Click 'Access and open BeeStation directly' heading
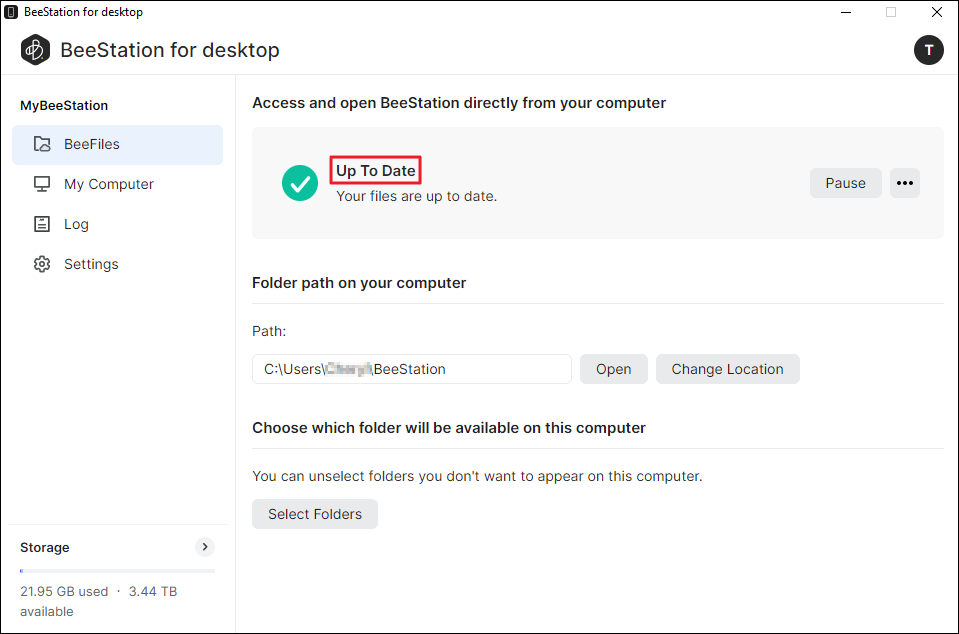This screenshot has width=959, height=634. [459, 103]
